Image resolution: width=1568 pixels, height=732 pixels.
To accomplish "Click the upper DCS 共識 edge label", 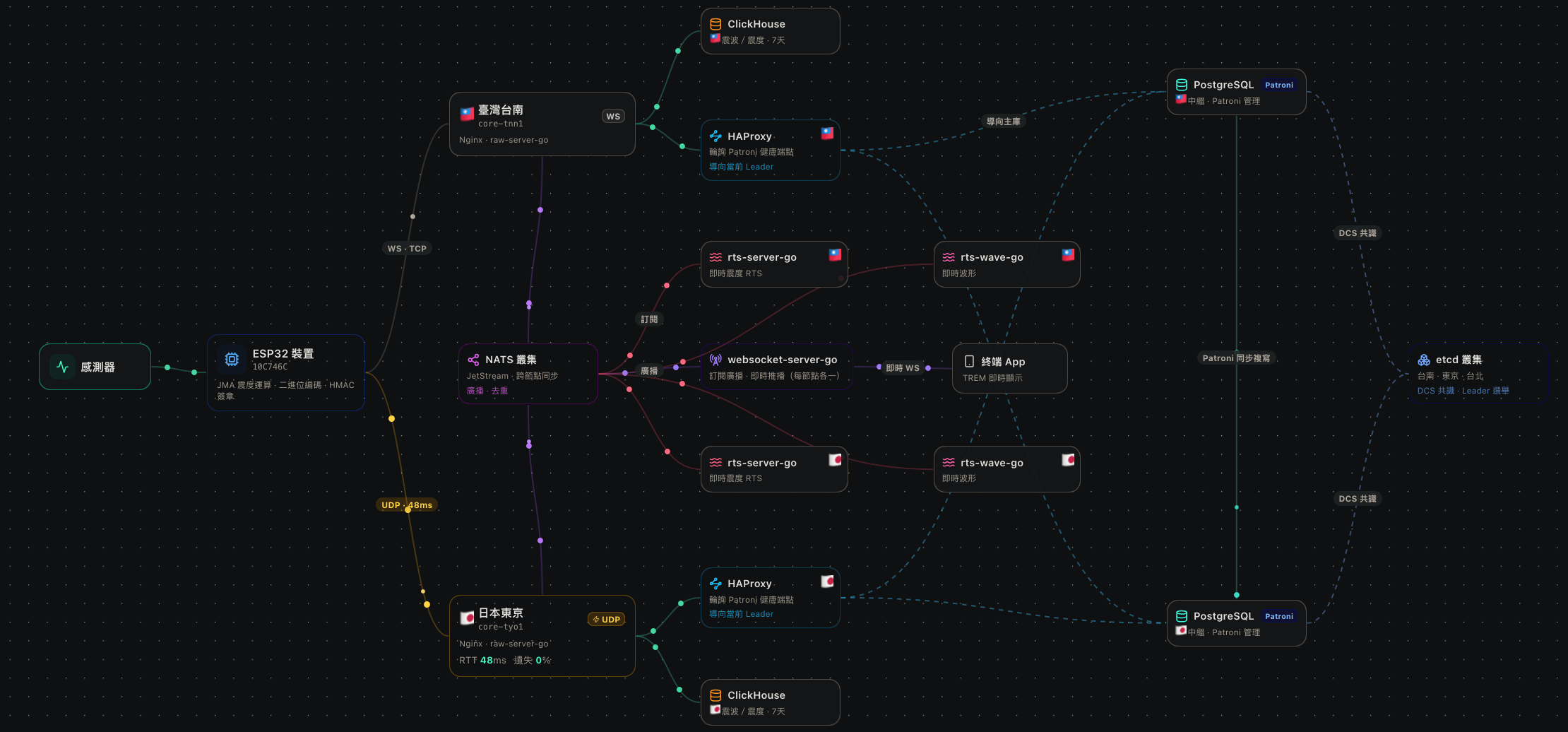I will click(1358, 233).
